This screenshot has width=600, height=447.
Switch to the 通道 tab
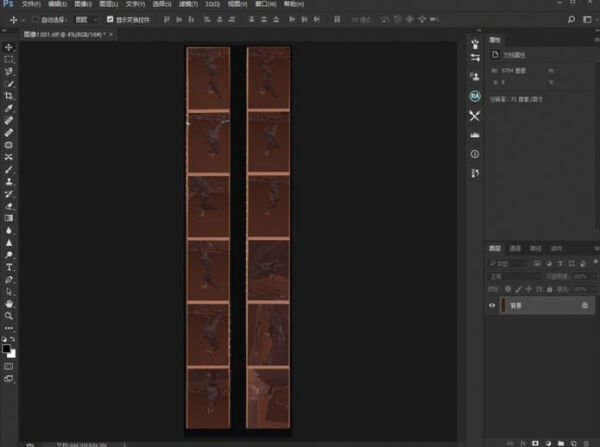[515, 248]
